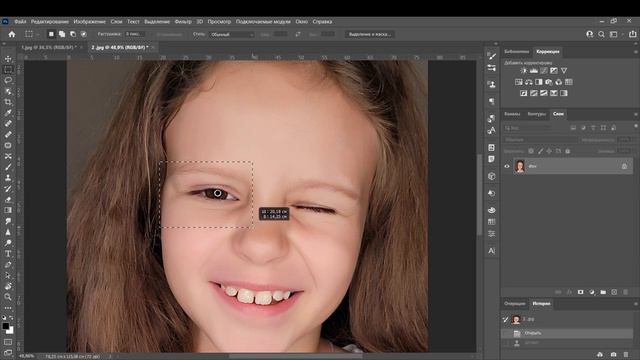640x360 pixels.
Task: Select the Открыть history state
Action: point(567,333)
